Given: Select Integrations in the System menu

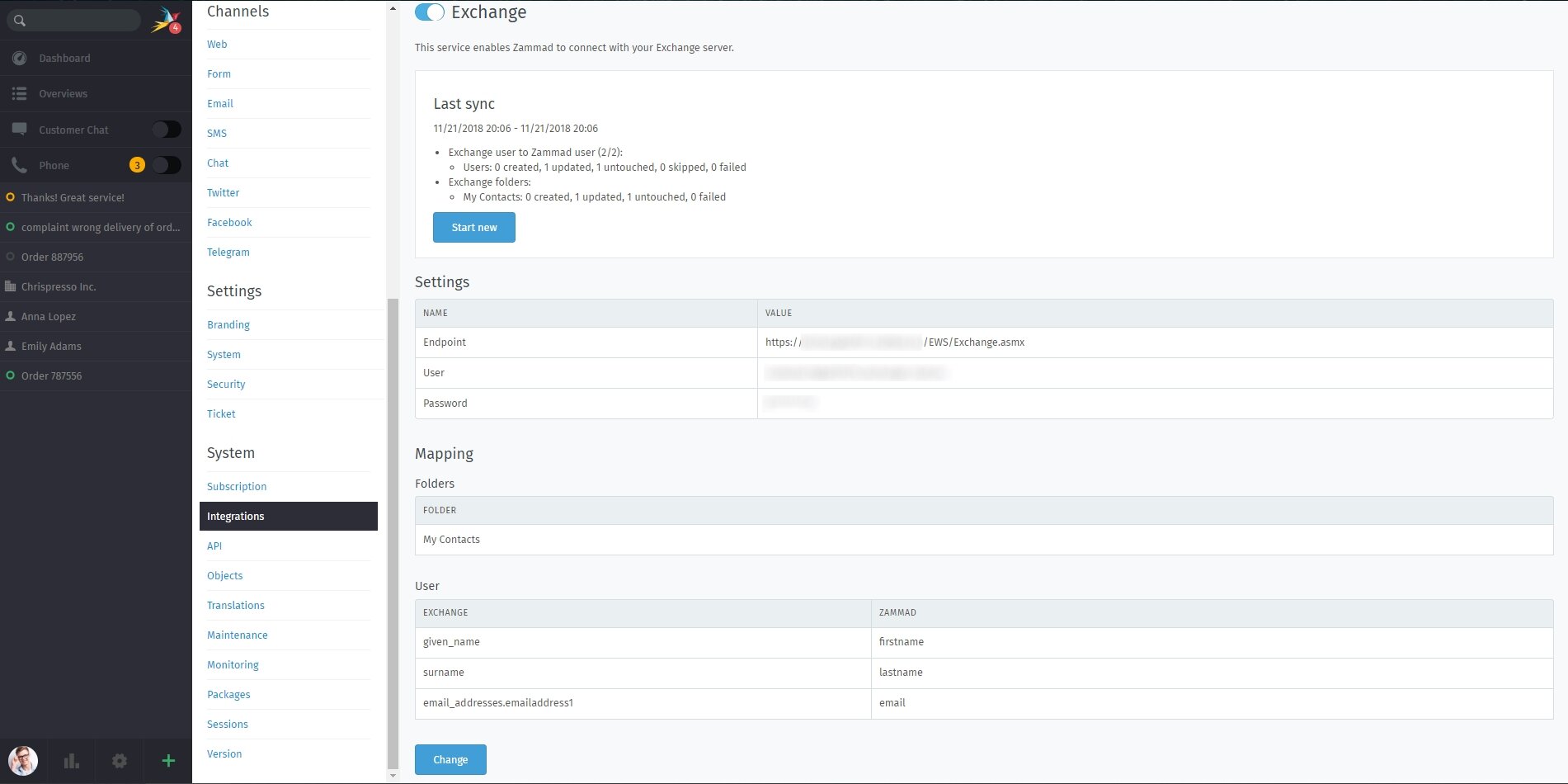Looking at the screenshot, I should point(236,516).
